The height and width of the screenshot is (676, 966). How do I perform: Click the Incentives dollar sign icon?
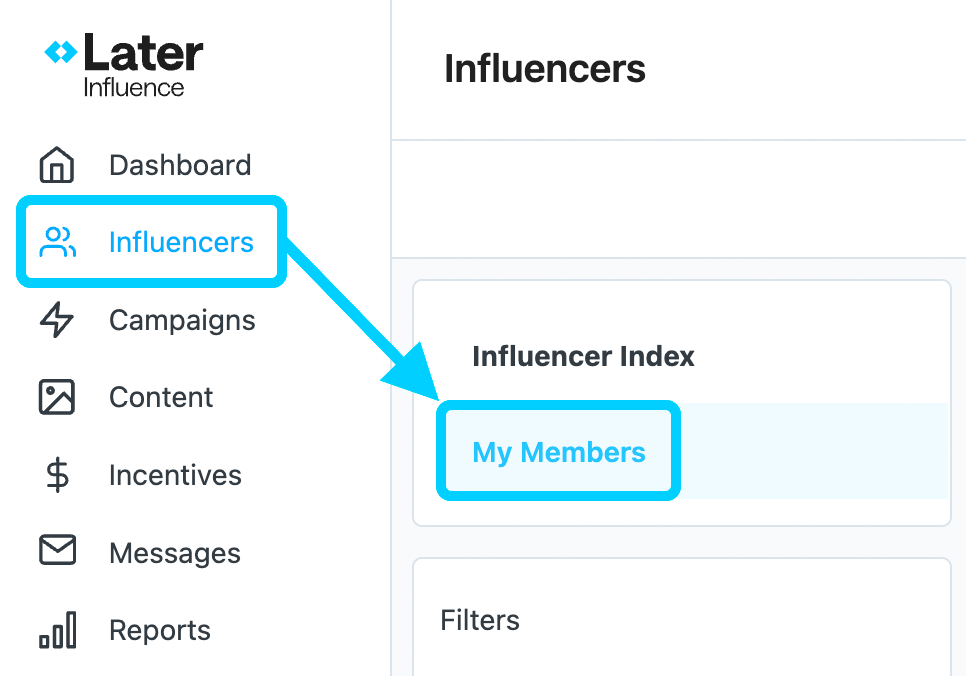pos(57,474)
